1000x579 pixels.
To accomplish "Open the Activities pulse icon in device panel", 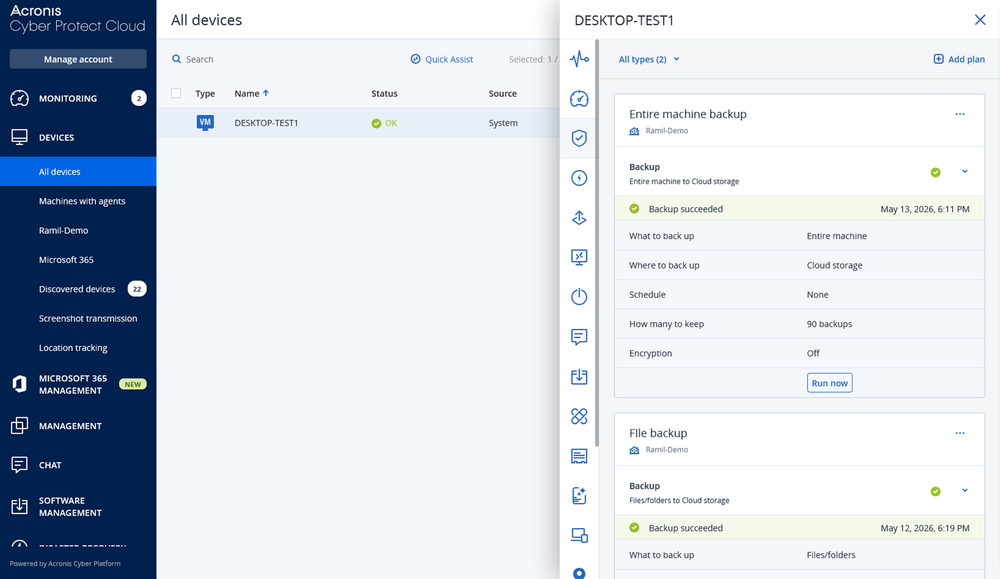I will pos(579,59).
